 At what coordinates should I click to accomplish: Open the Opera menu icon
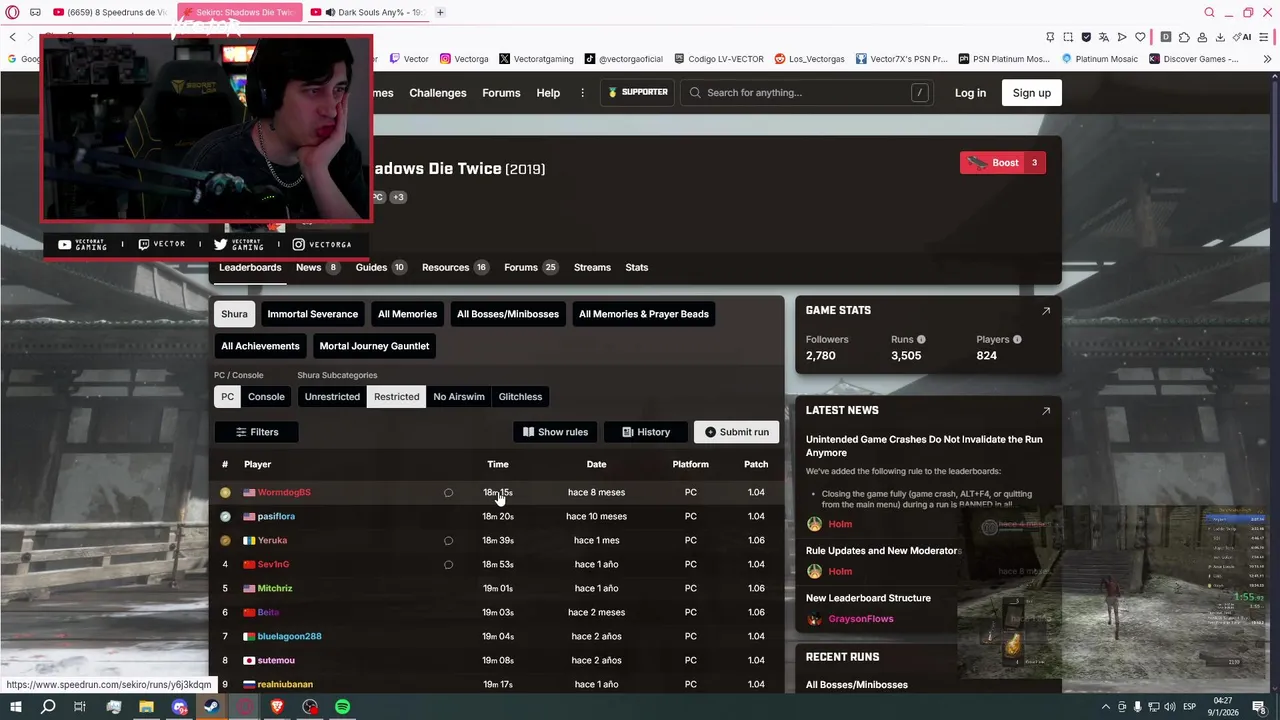point(12,12)
